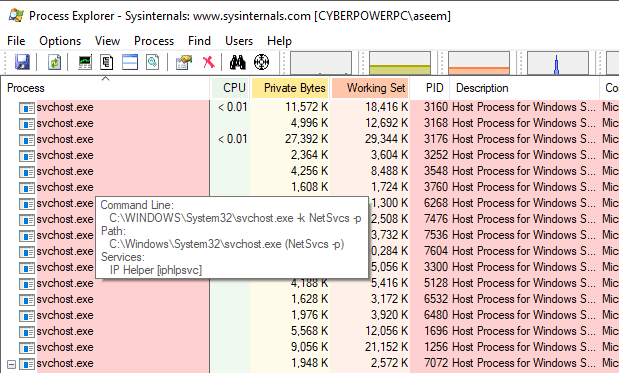Click the red Kill Process icon
This screenshot has width=619, height=373.
point(209,62)
